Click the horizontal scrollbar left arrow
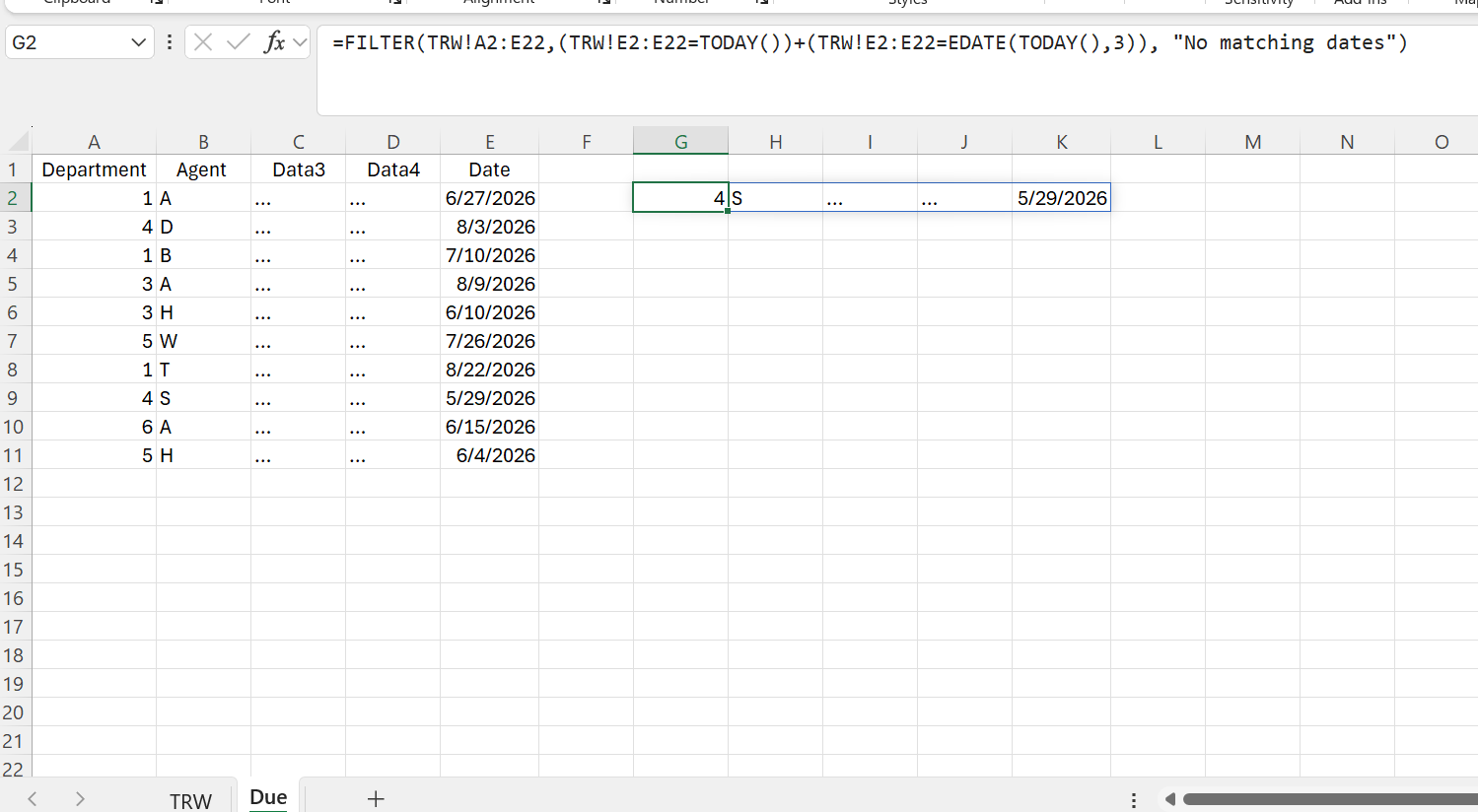Viewport: 1478px width, 812px height. tap(1169, 799)
